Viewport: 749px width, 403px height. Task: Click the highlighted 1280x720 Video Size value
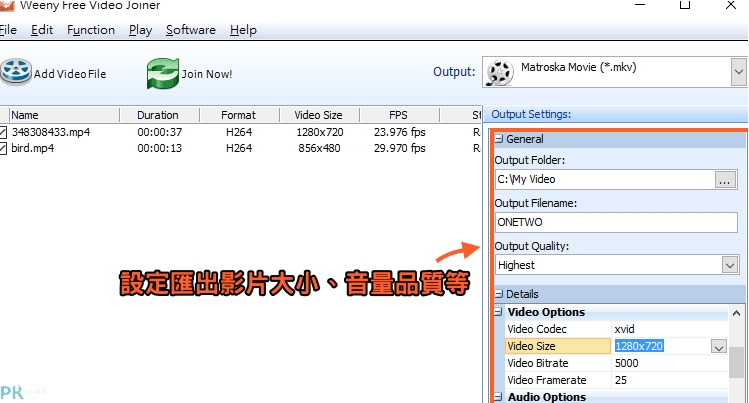(639, 346)
